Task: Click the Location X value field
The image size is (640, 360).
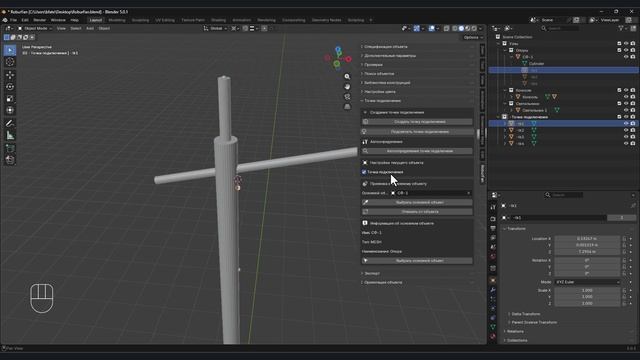Action: 587,238
